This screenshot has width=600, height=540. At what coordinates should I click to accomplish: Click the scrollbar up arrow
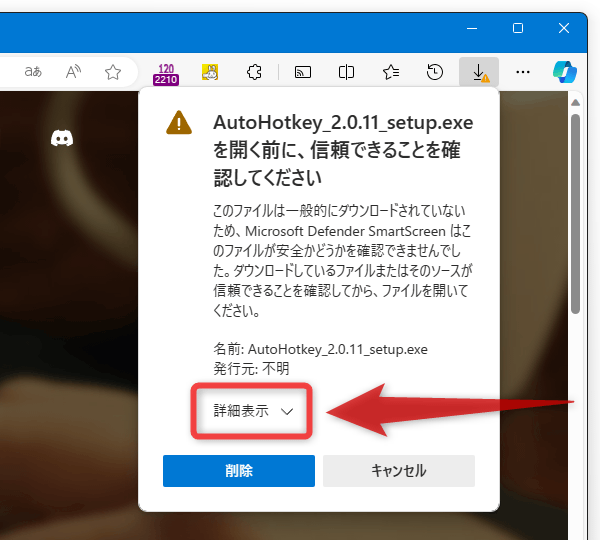pos(576,103)
